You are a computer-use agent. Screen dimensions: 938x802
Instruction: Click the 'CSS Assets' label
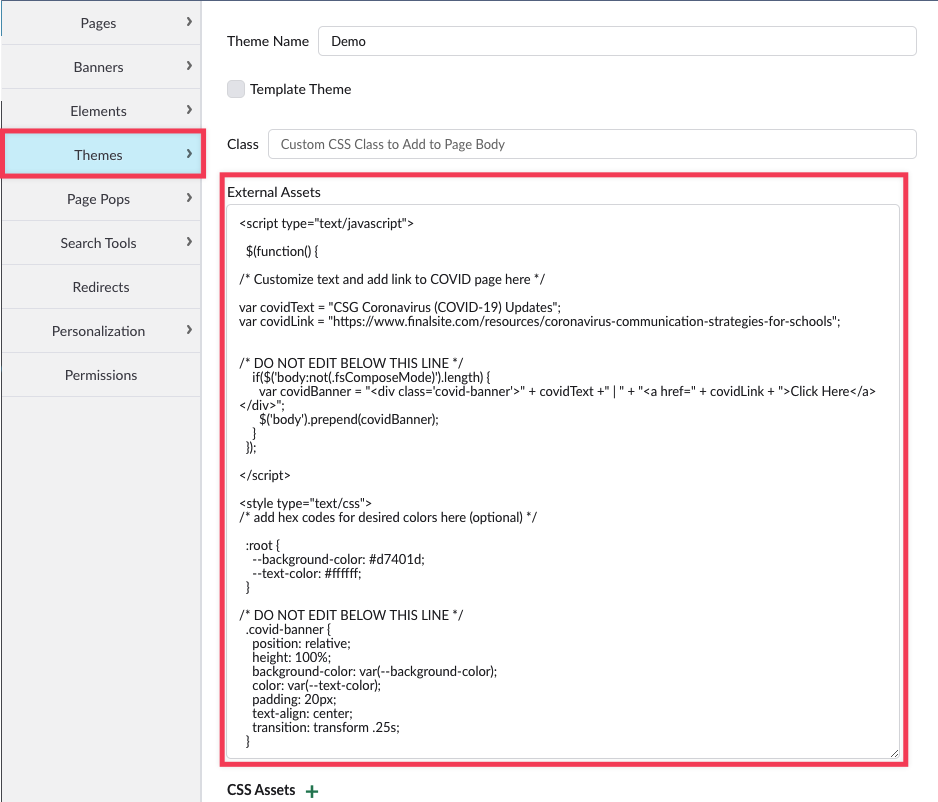(261, 790)
